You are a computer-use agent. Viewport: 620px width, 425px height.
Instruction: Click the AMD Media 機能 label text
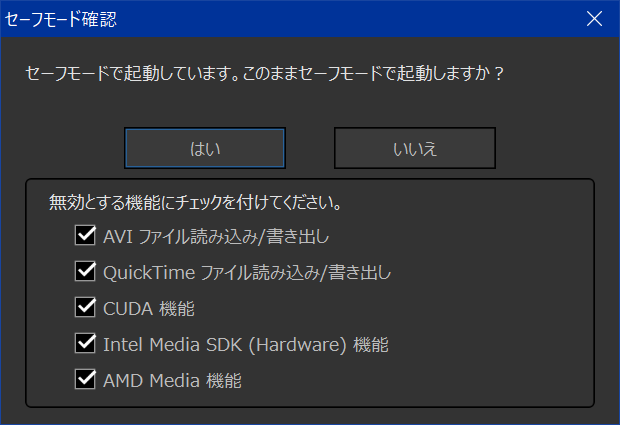click(x=172, y=380)
